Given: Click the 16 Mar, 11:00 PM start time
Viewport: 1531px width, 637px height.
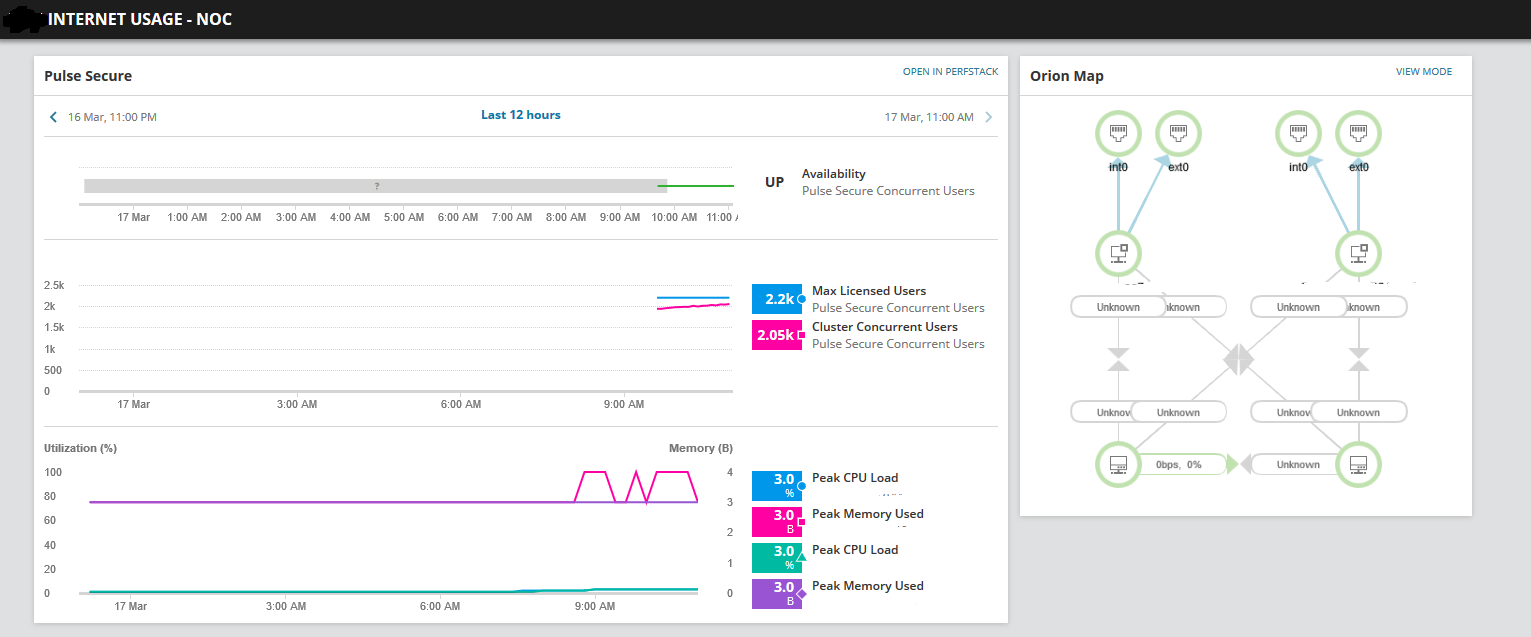Looking at the screenshot, I should click(x=112, y=117).
